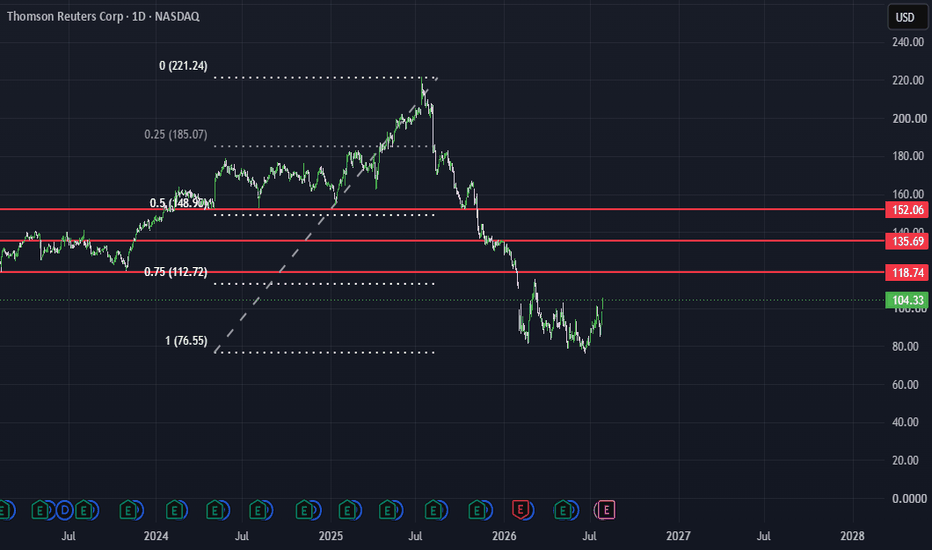
Task: Click the Fib label 0.25 (185.07)
Action: (x=176, y=134)
